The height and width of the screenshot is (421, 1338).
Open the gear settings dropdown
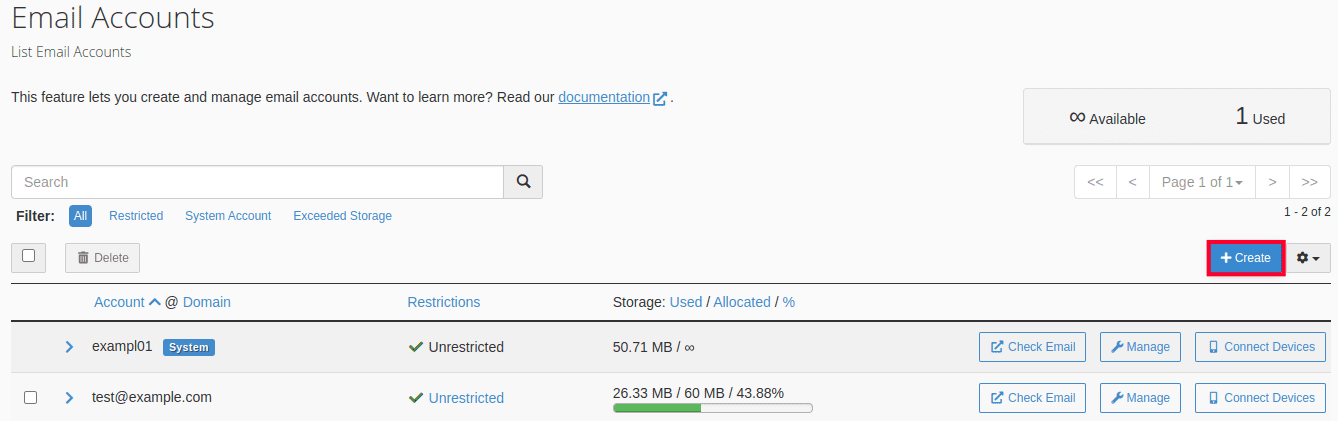[1307, 258]
